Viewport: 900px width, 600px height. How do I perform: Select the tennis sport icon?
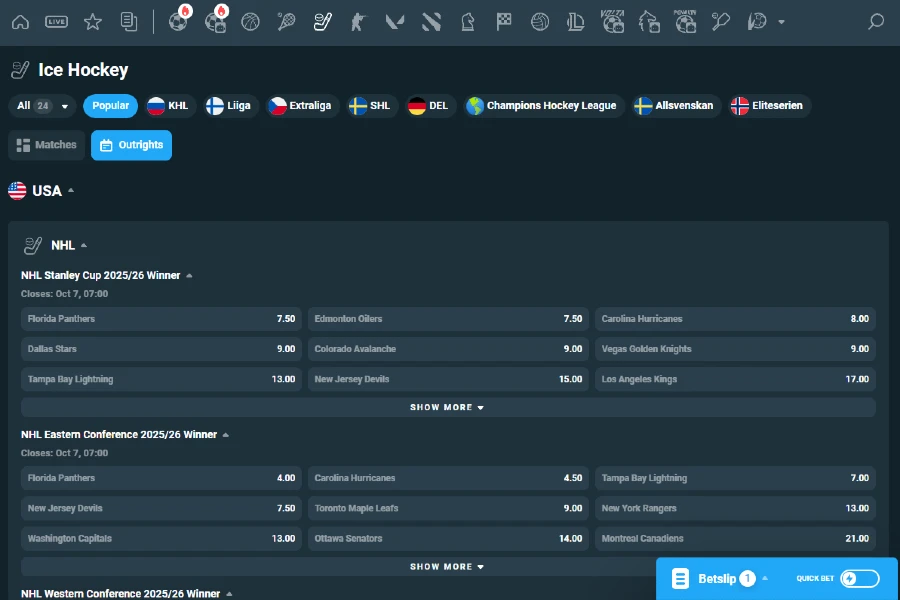(x=287, y=21)
